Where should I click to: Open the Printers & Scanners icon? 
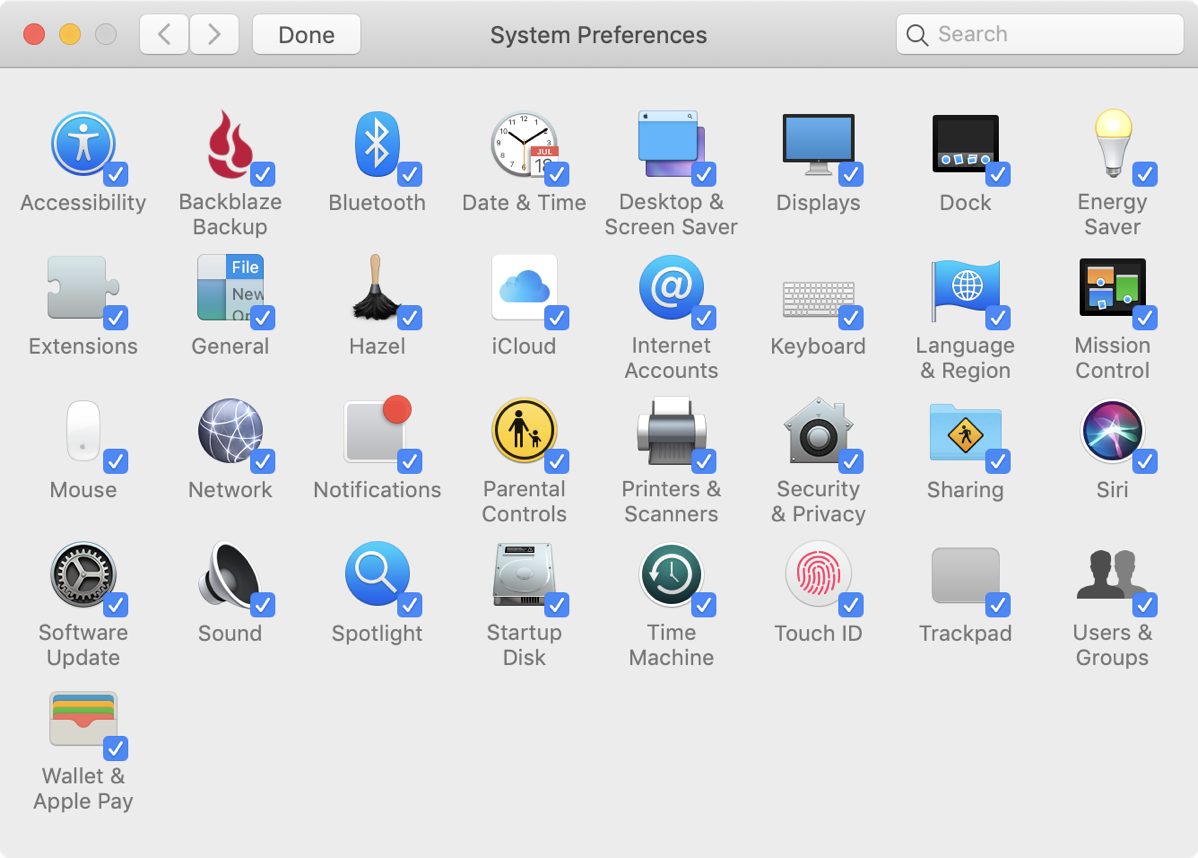(671, 431)
